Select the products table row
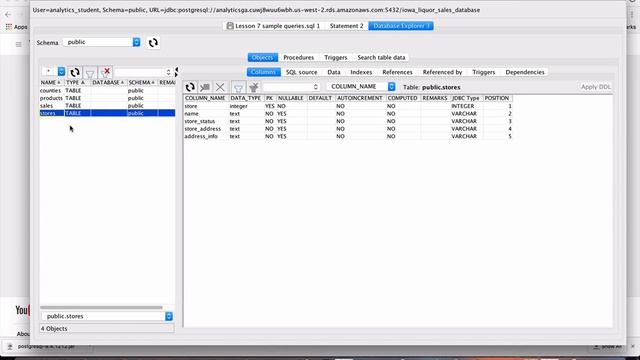 coord(107,98)
